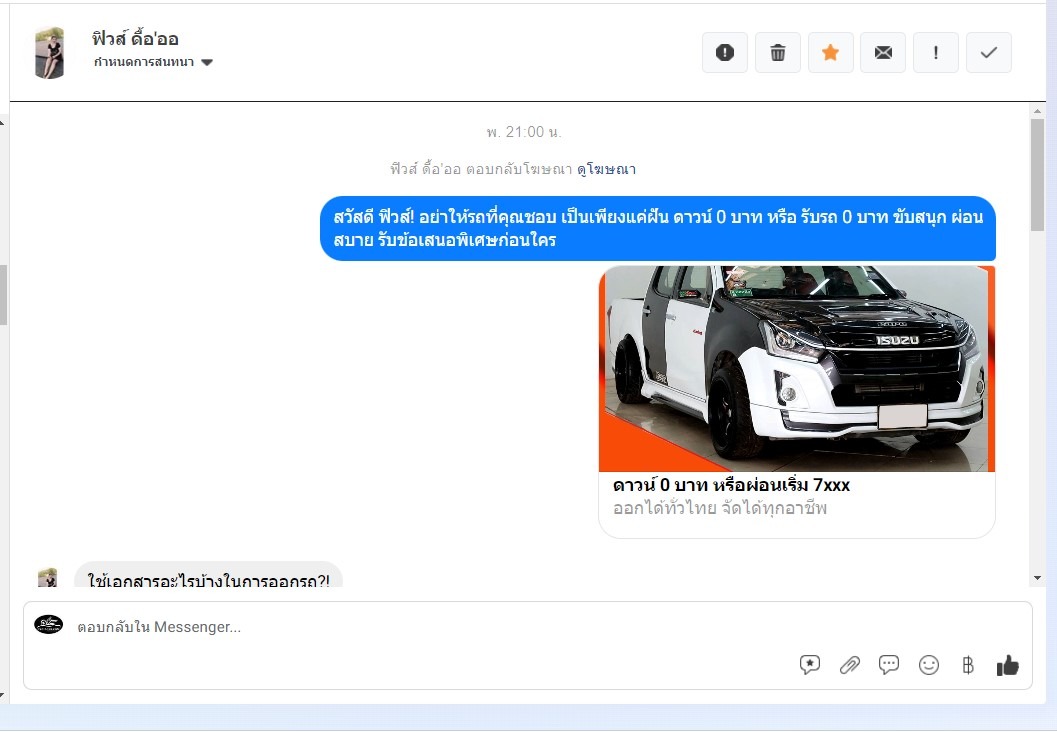This screenshot has height=732, width=1057.
Task: Open ฟิวส์ ดื้อ'ออ profile picture in header
Action: point(49,53)
